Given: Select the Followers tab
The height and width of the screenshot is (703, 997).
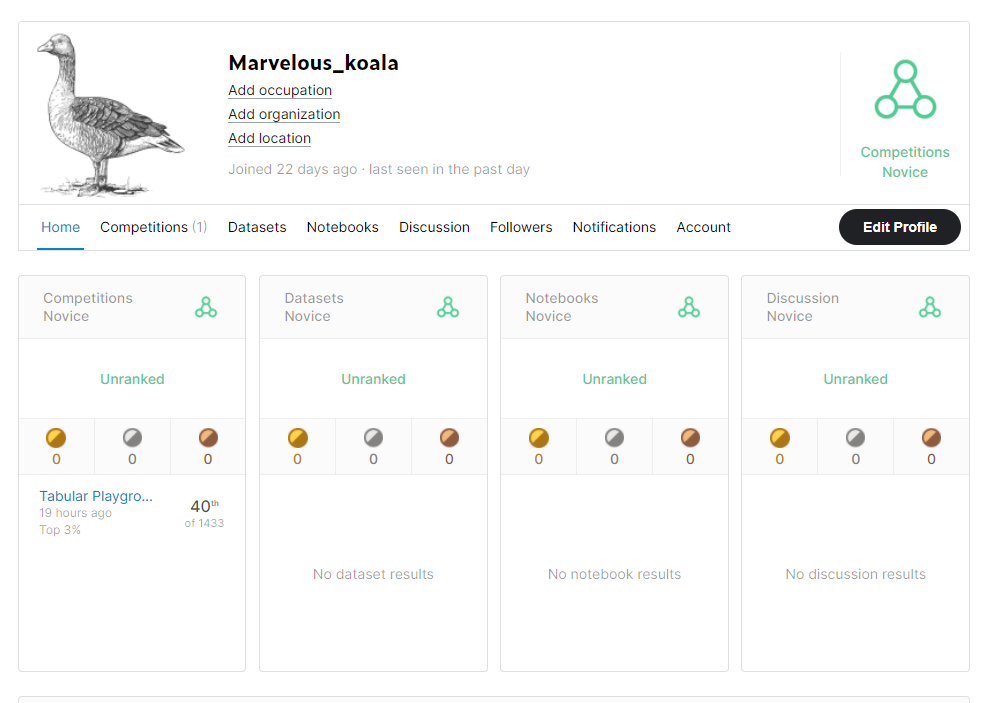Looking at the screenshot, I should click(521, 227).
